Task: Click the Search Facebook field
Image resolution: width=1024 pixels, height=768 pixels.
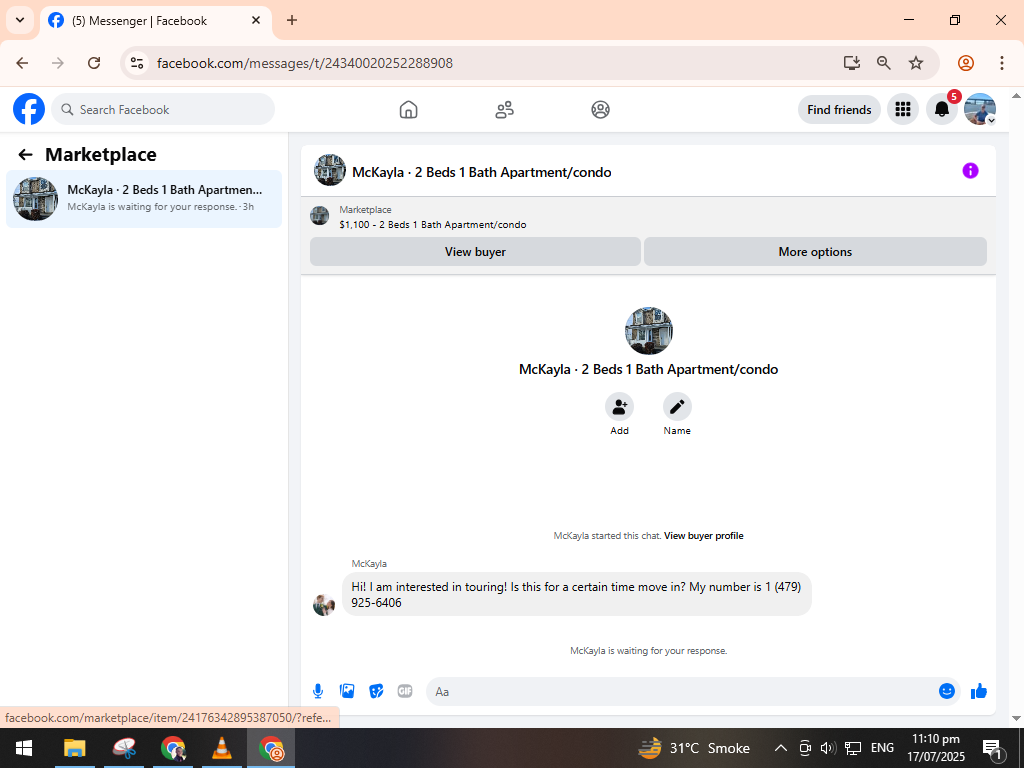Action: (163, 110)
